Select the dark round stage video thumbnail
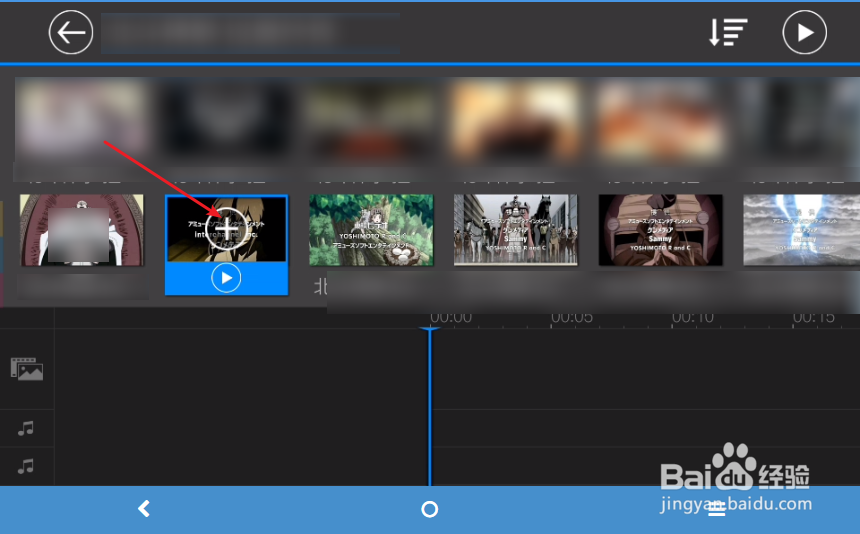The width and height of the screenshot is (860, 534). (x=660, y=230)
